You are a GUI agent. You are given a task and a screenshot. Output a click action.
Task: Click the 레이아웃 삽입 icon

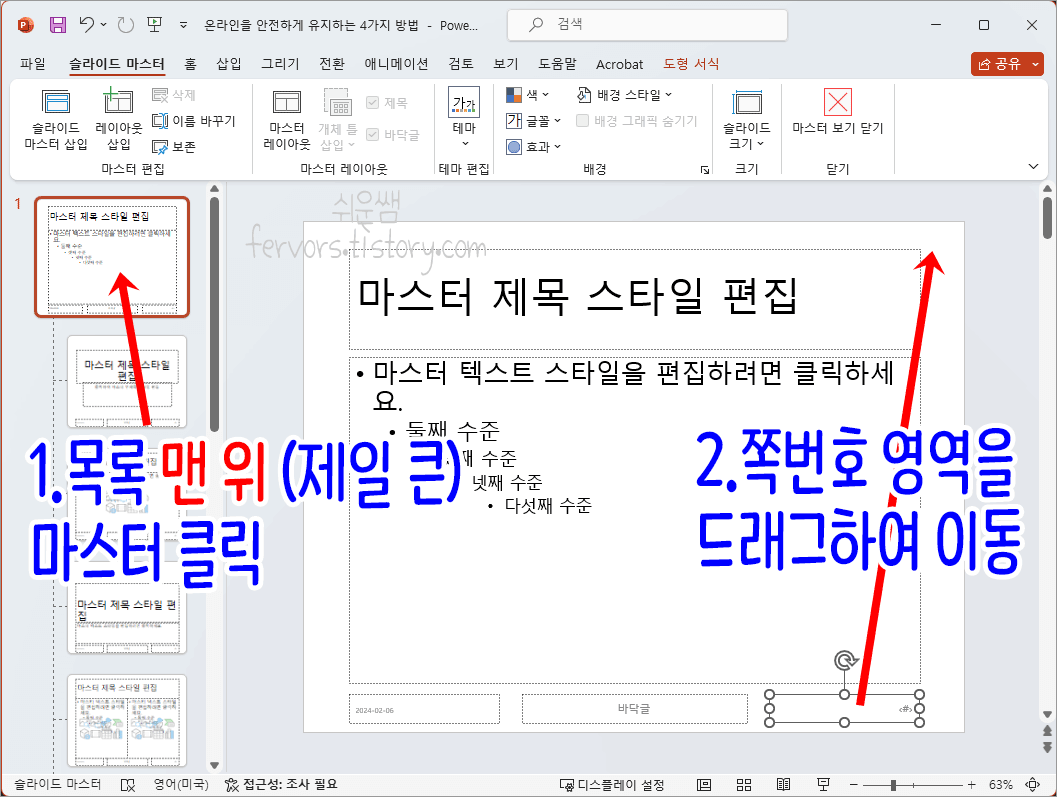click(118, 120)
